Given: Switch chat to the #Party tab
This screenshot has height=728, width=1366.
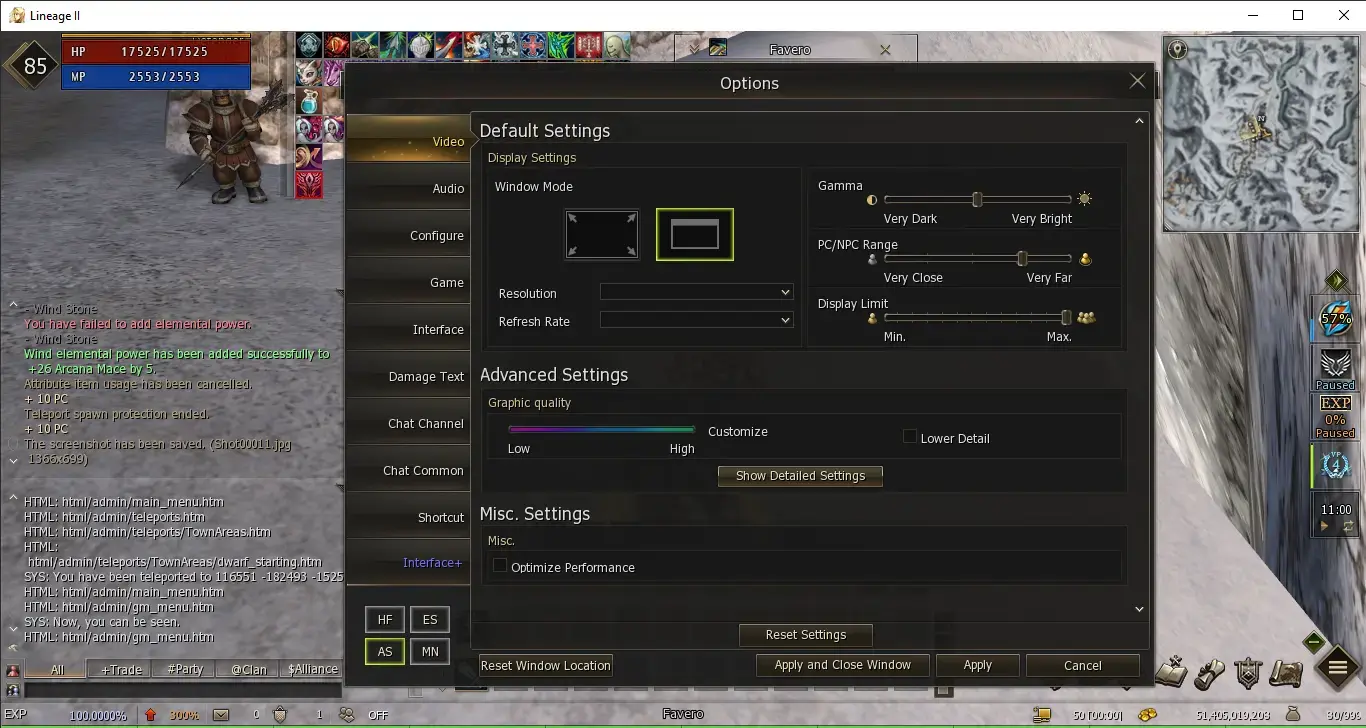Looking at the screenshot, I should click(x=185, y=669).
